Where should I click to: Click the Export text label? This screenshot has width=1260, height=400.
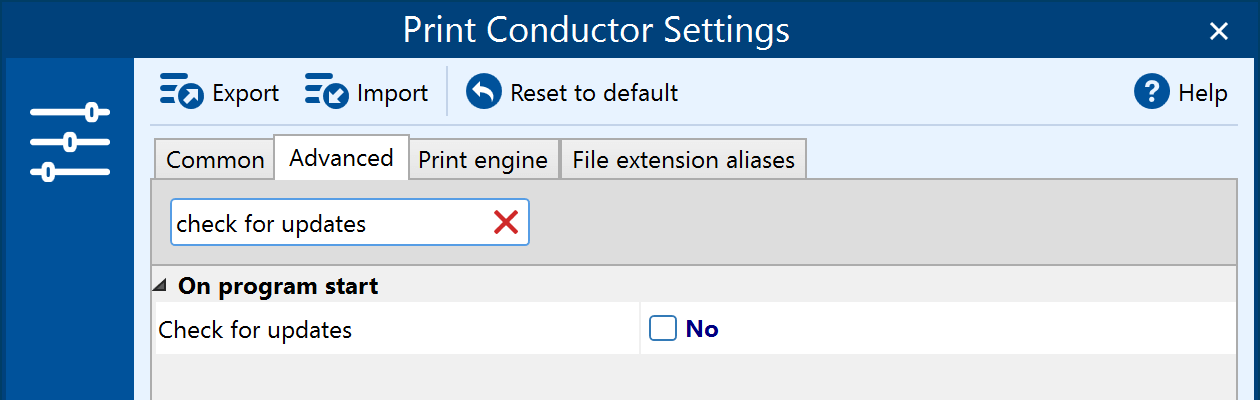(246, 93)
